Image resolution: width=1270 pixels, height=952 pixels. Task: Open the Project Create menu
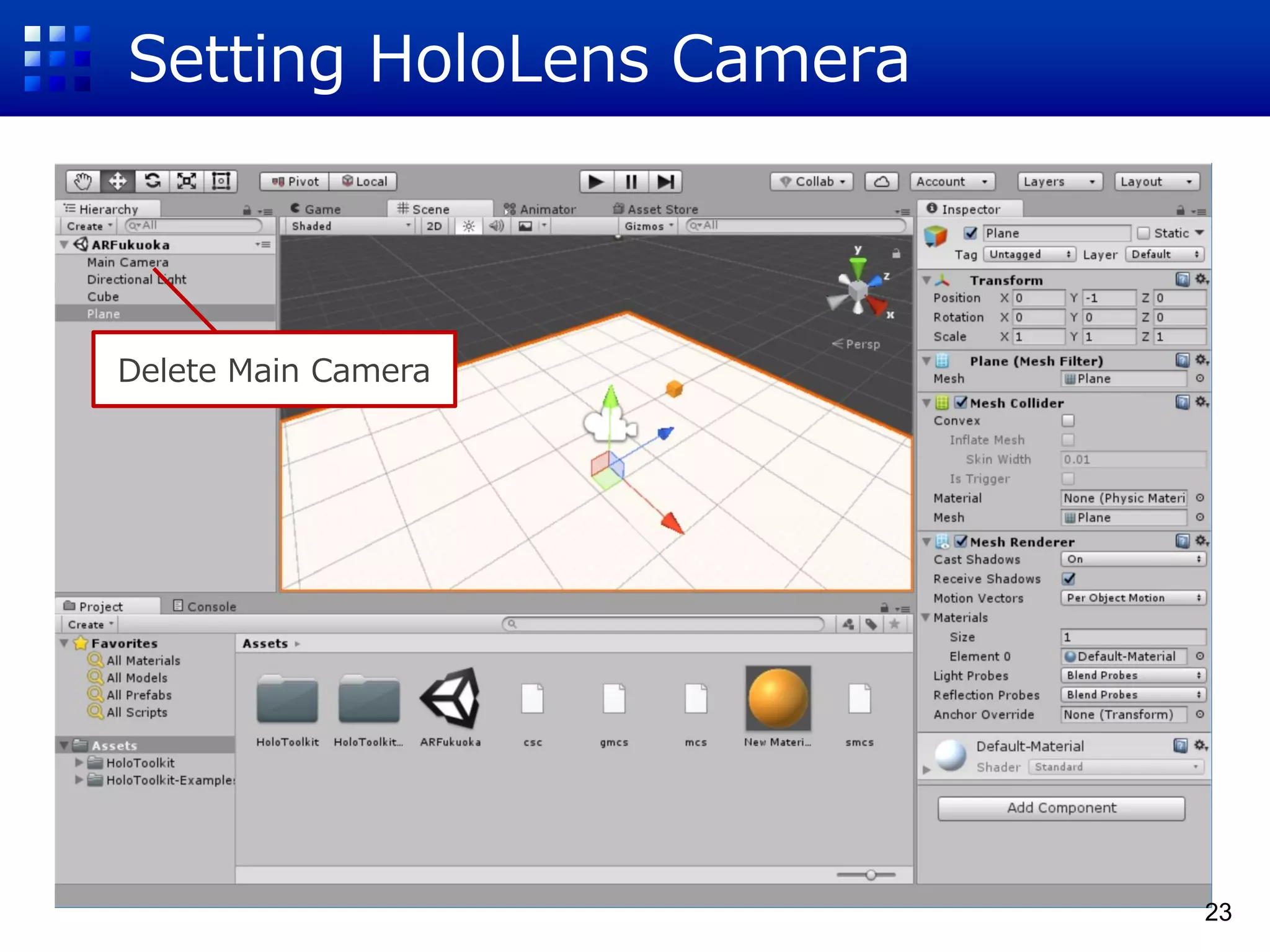click(x=91, y=625)
